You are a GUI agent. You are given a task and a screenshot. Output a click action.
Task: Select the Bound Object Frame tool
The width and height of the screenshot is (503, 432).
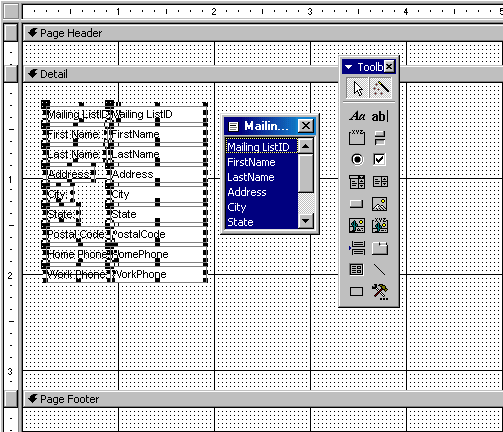pyautogui.click(x=380, y=226)
